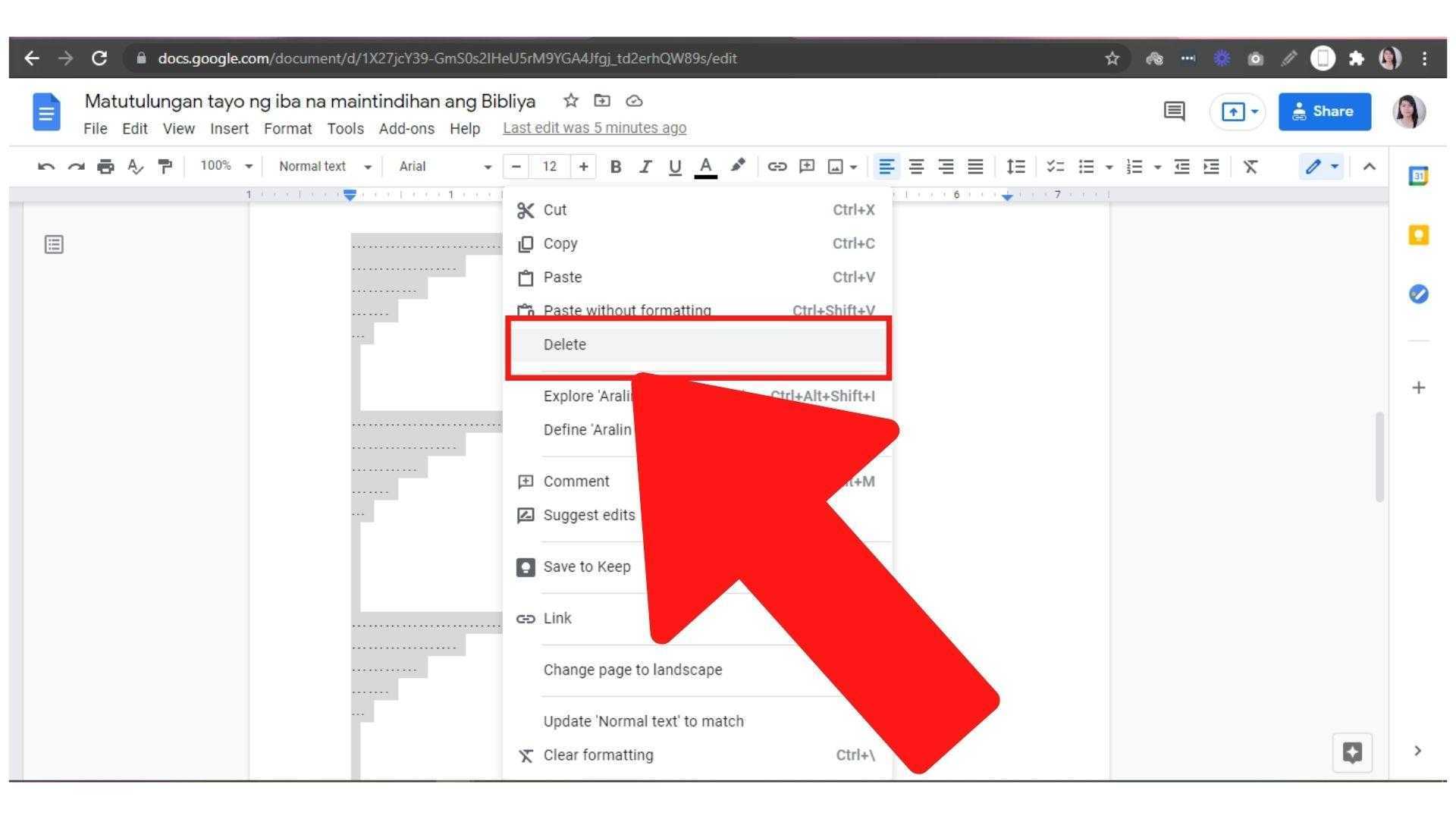The image size is (1456, 819).
Task: Expand the insert image arrow
Action: [854, 167]
